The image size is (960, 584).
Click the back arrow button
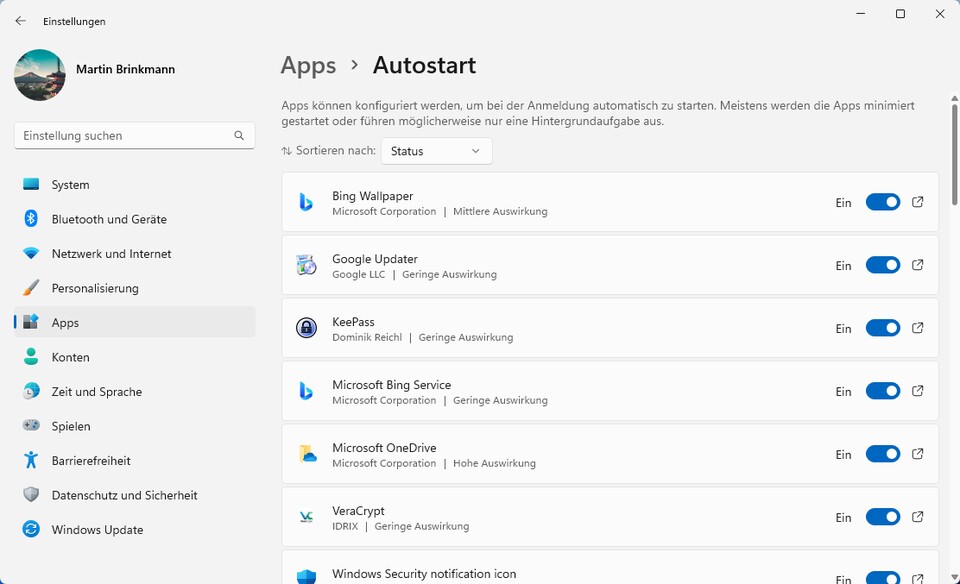20,20
